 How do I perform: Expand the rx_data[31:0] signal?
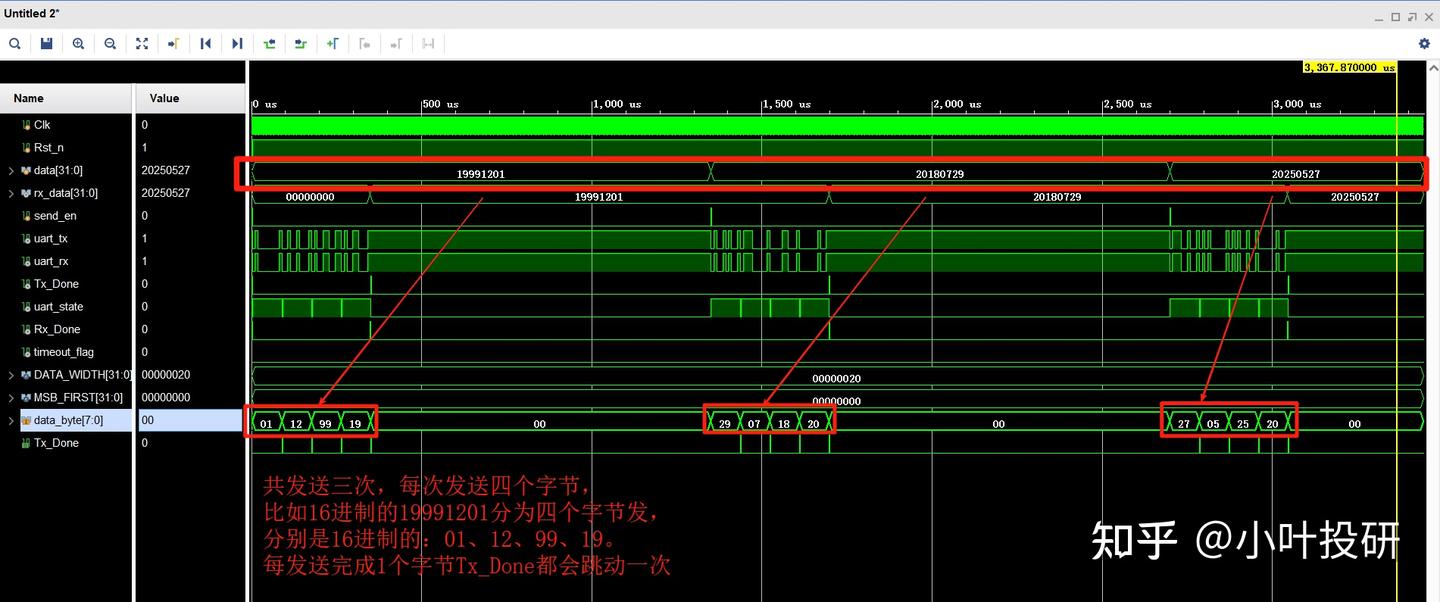(10, 193)
